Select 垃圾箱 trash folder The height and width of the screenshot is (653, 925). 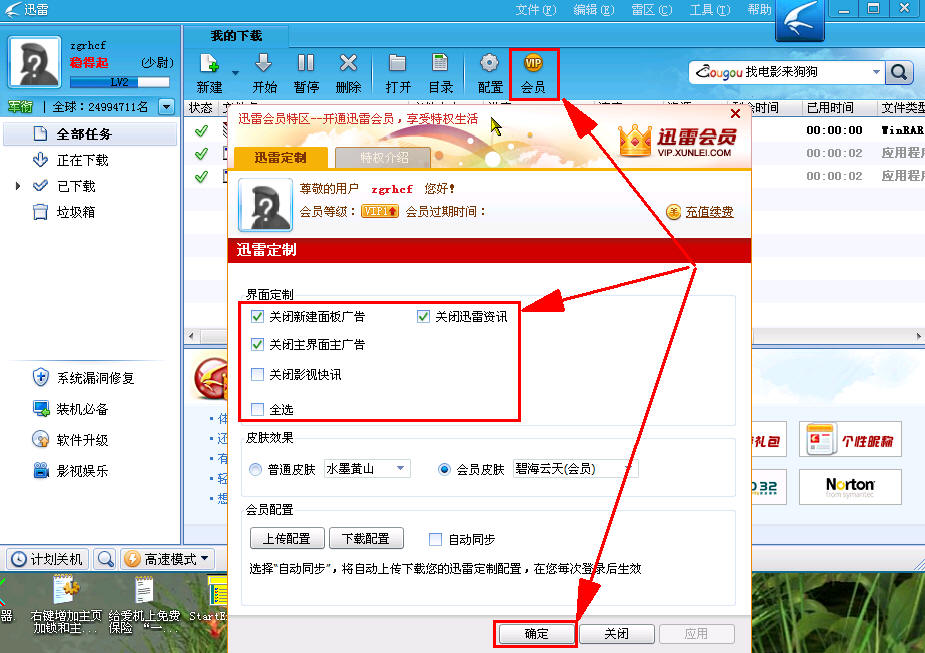(x=64, y=212)
